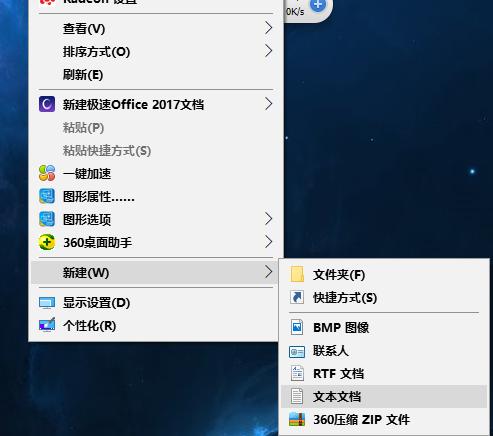Select the 新建(W) menu entry
The width and height of the screenshot is (493, 436).
[x=154, y=272]
